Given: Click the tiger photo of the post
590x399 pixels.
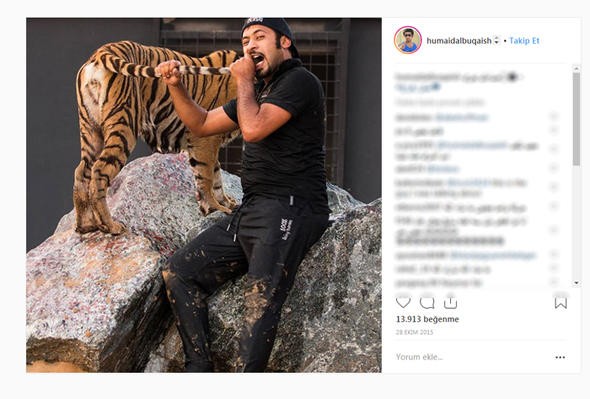Looking at the screenshot, I should tap(204, 195).
